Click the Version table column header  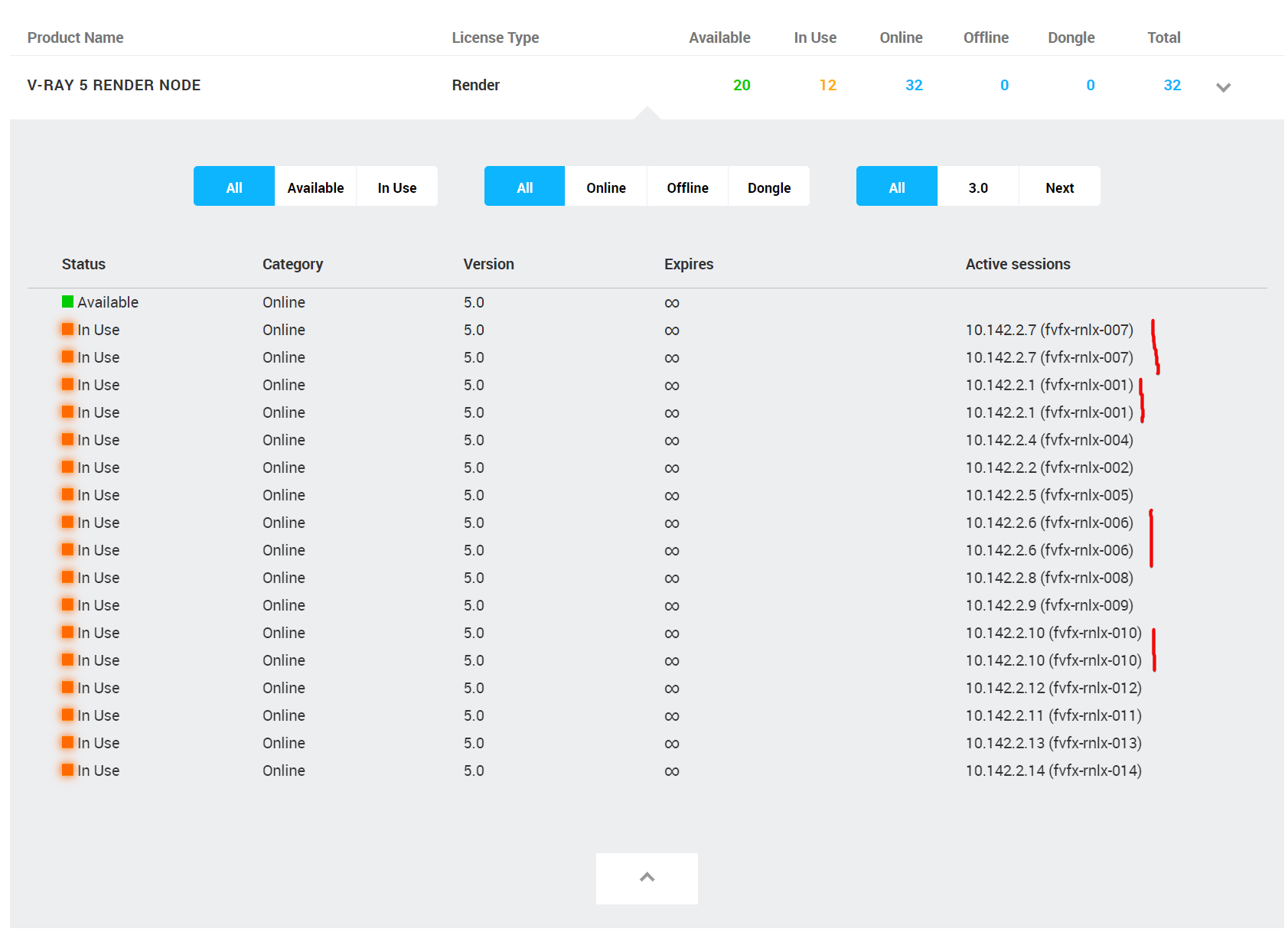point(488,264)
